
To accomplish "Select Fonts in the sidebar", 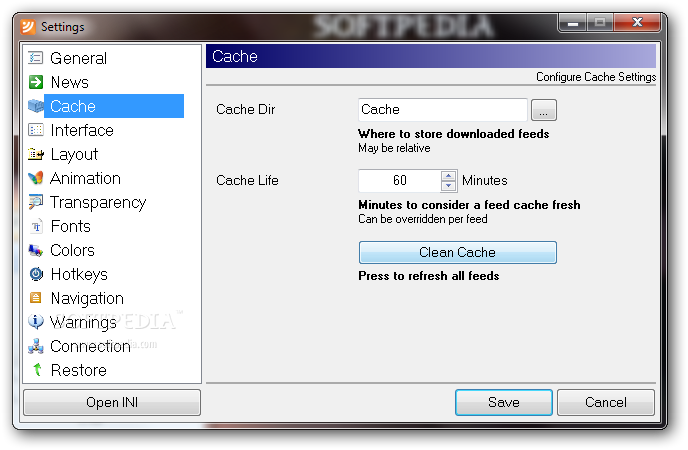I will tap(71, 226).
